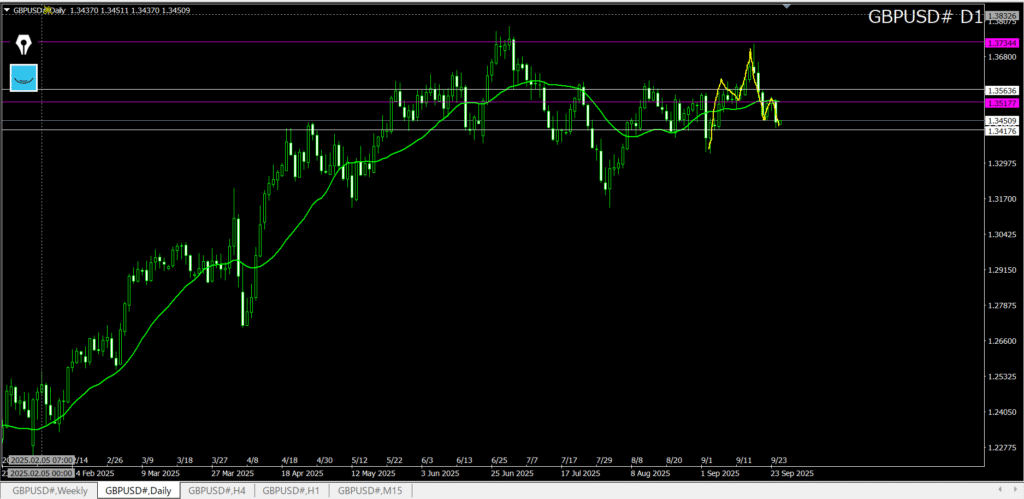This screenshot has width=1024, height=499.
Task: Click the blue smiley face icon
Action: tap(24, 77)
